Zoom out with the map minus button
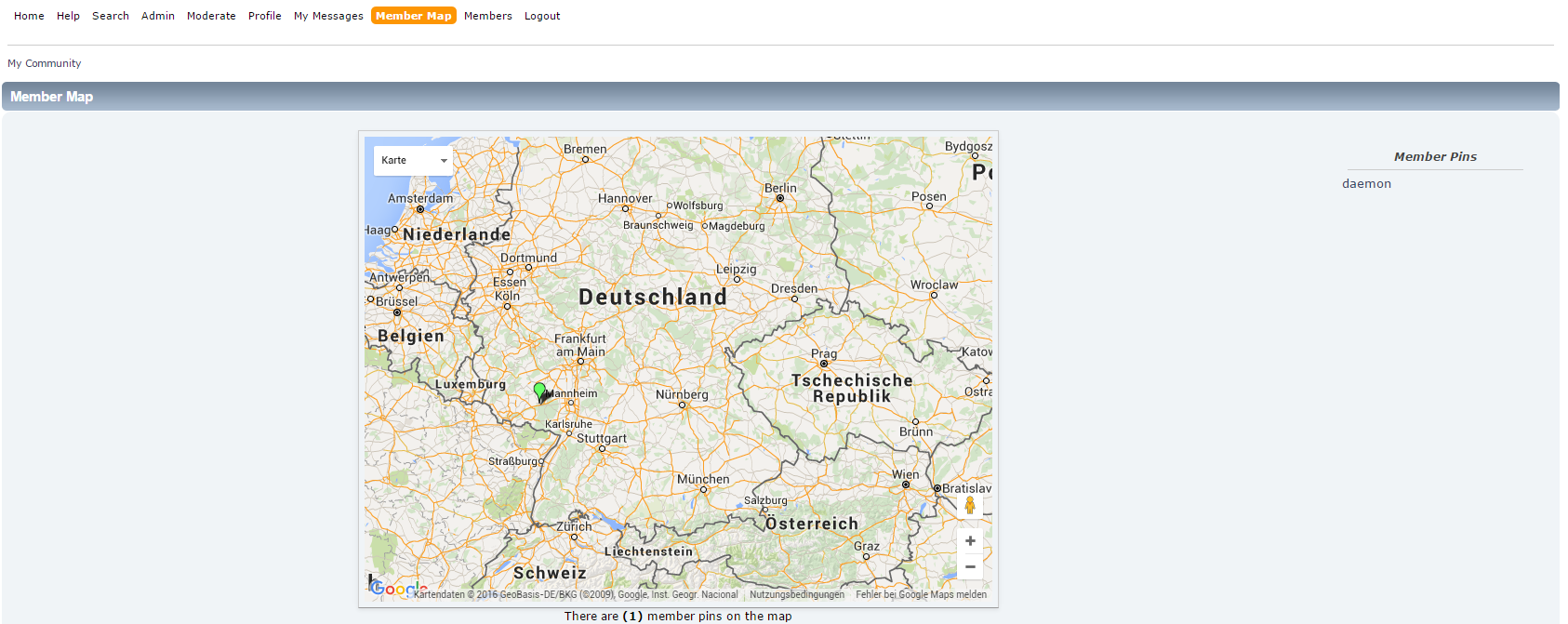This screenshot has width=1568, height=624. 969,566
